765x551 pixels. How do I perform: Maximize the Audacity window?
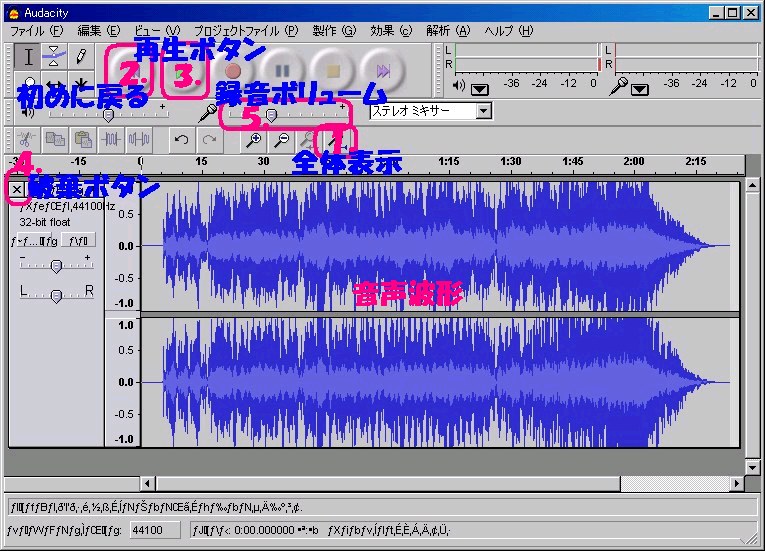pyautogui.click(x=733, y=13)
